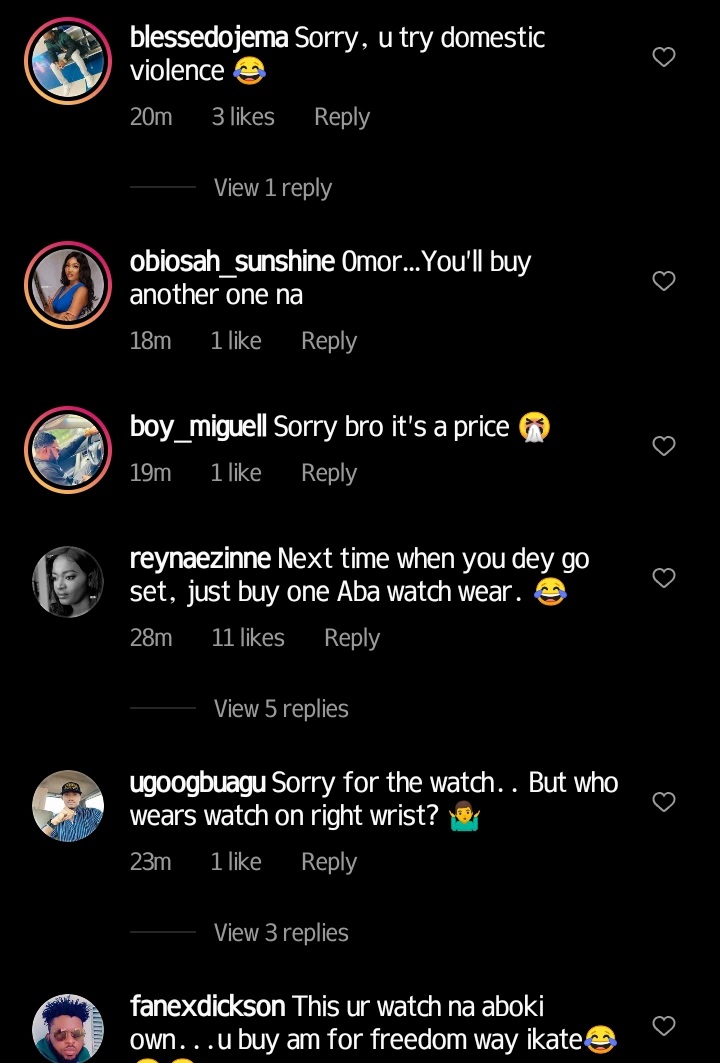Tap ugoogbuagu's profile picture
The height and width of the screenshot is (1063, 720).
tap(68, 805)
